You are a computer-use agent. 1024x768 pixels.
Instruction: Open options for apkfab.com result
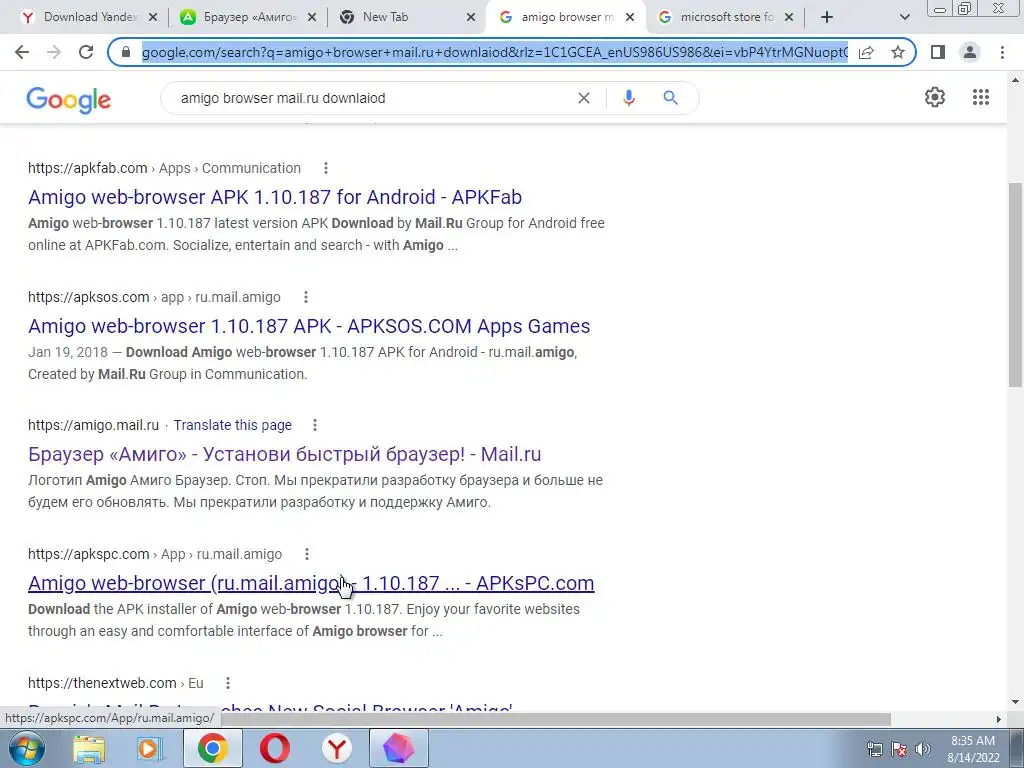tap(326, 168)
